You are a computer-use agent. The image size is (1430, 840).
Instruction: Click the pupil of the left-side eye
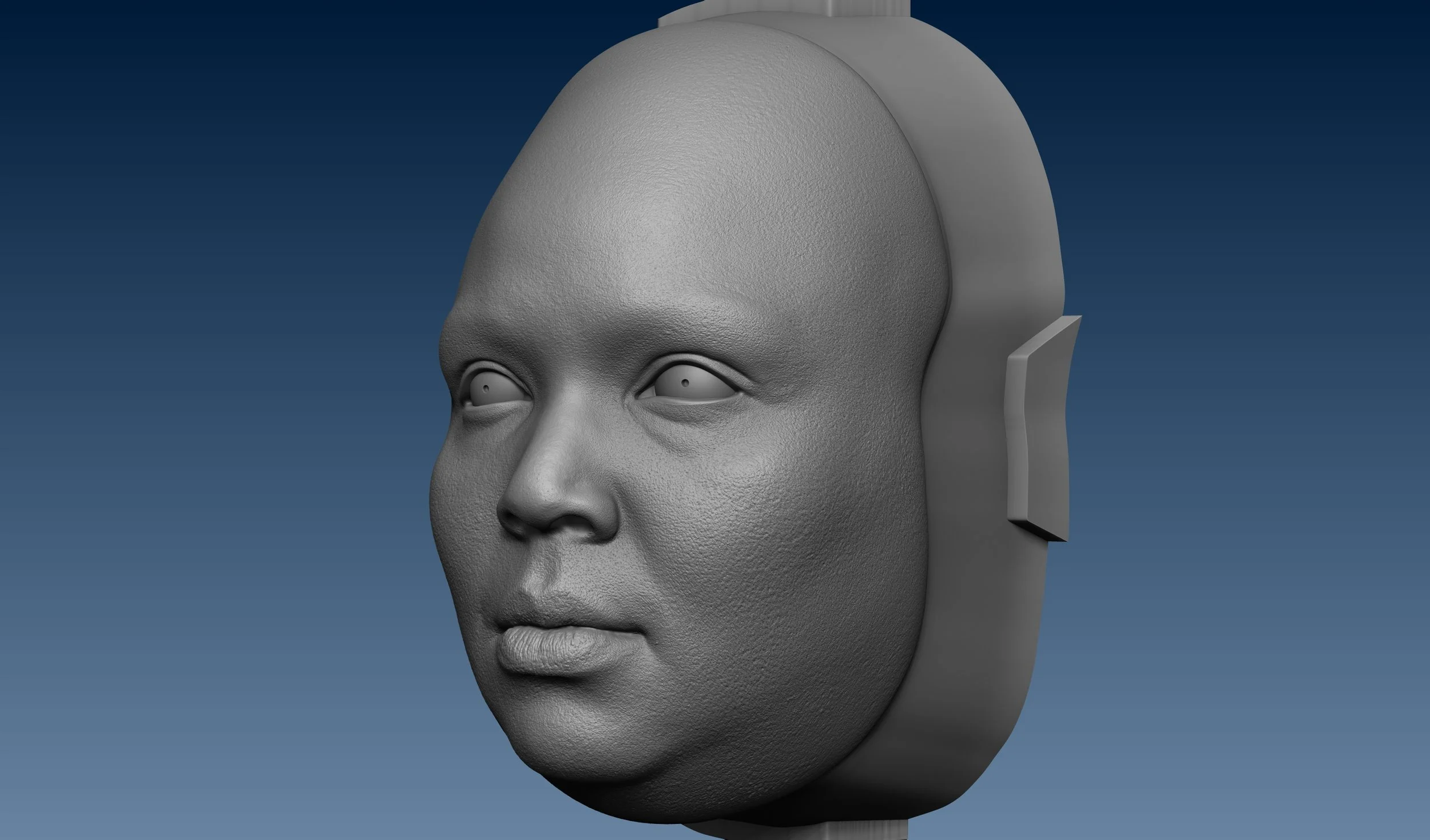tap(486, 388)
